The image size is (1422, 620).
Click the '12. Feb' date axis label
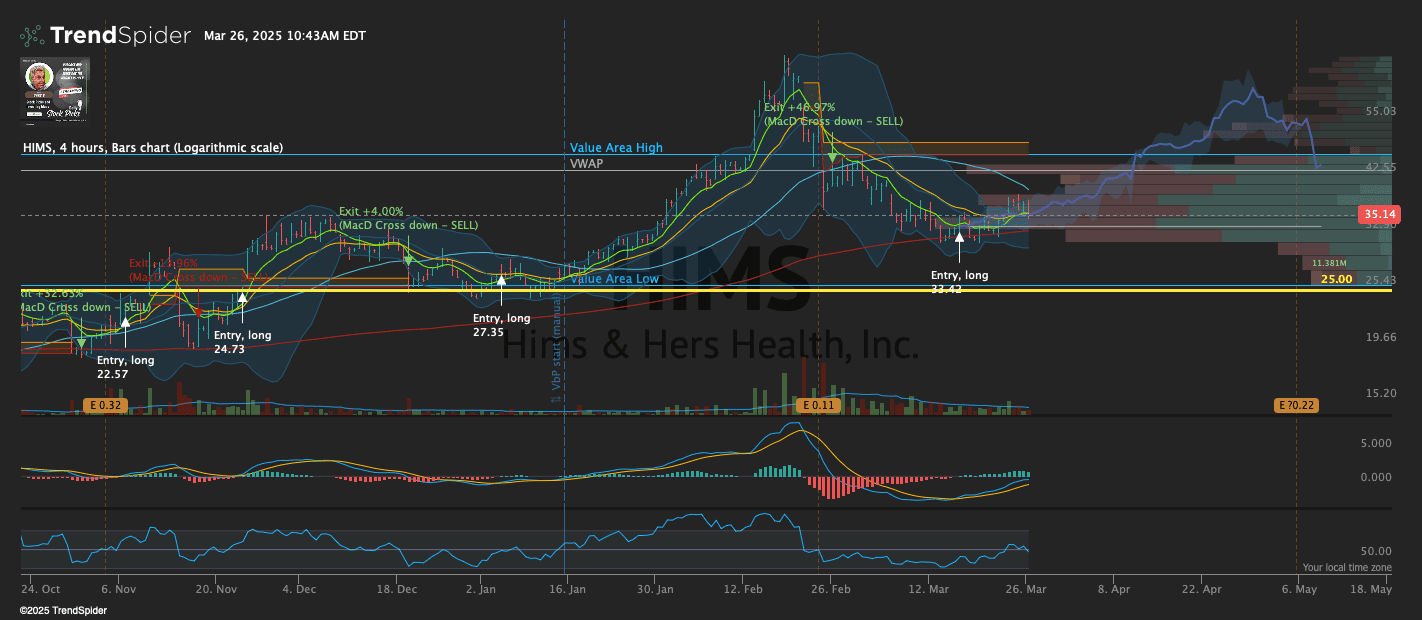point(744,591)
